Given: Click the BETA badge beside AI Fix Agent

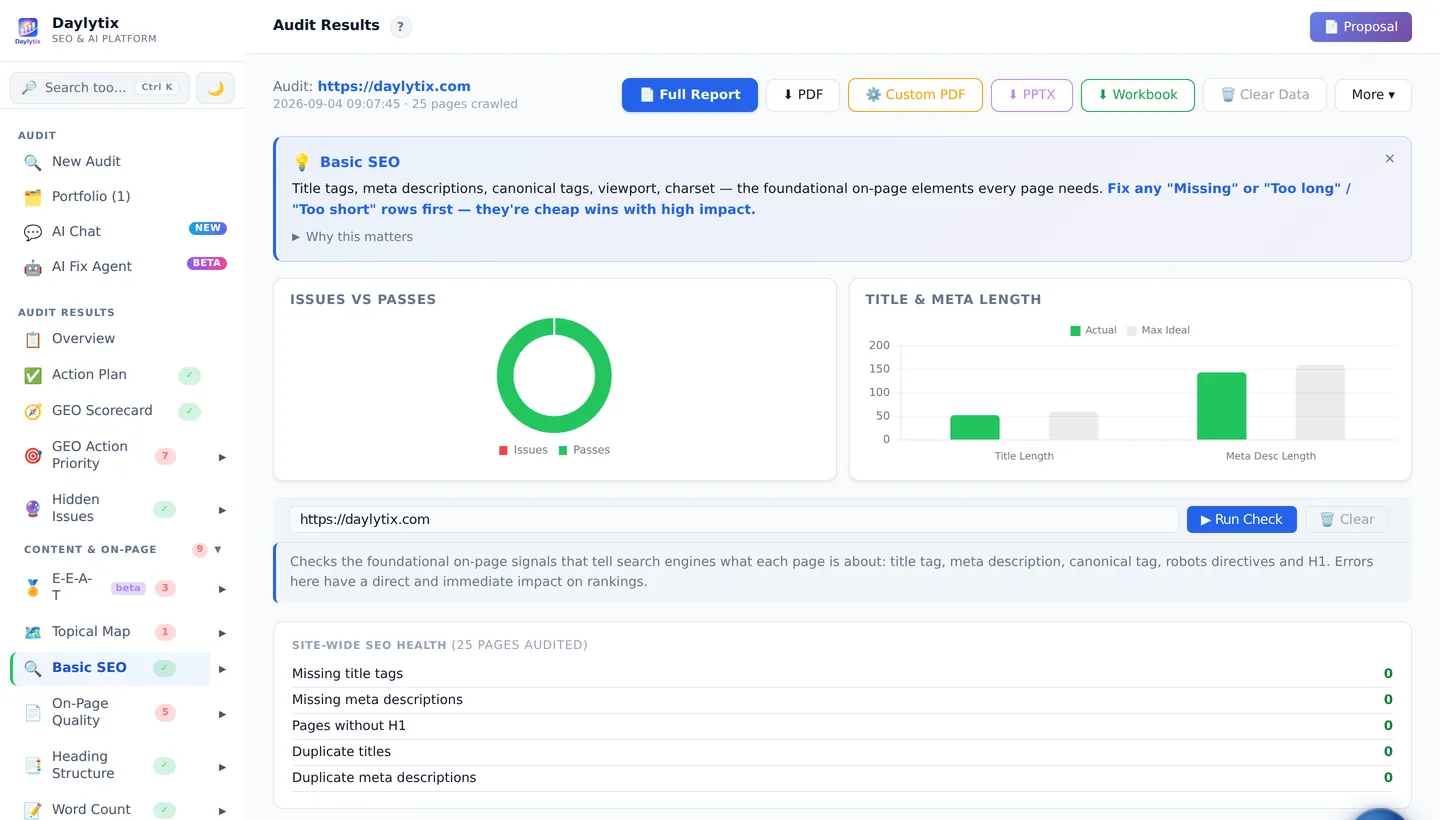Looking at the screenshot, I should click(207, 263).
